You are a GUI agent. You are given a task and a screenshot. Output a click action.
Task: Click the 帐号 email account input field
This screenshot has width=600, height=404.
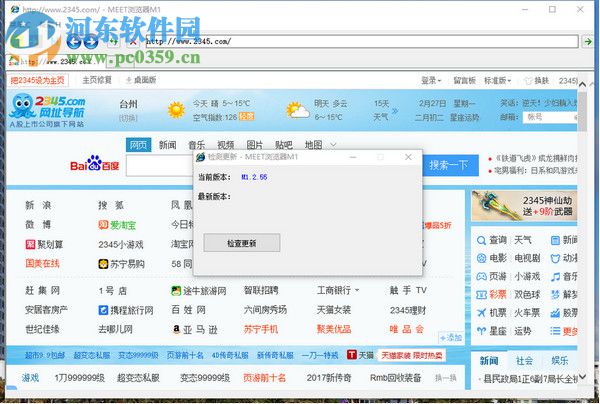click(550, 117)
